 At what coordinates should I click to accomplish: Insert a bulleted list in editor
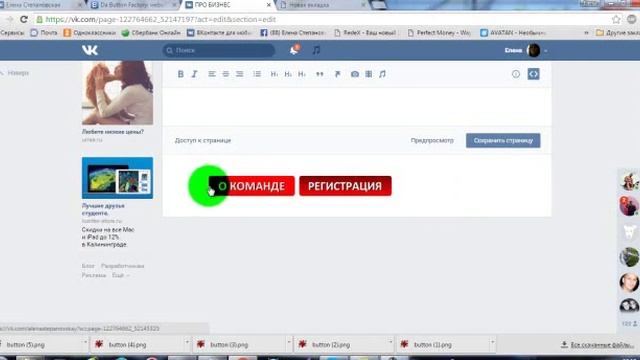257,74
